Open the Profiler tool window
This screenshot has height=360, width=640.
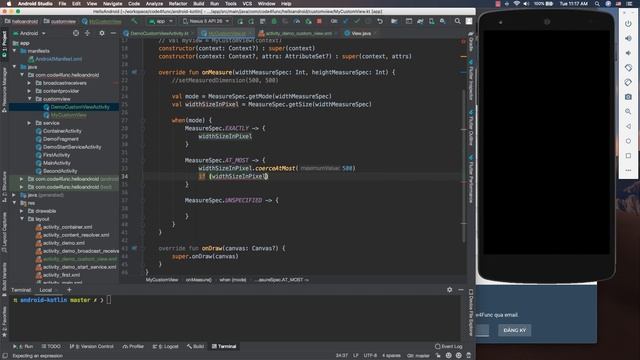tap(133, 346)
